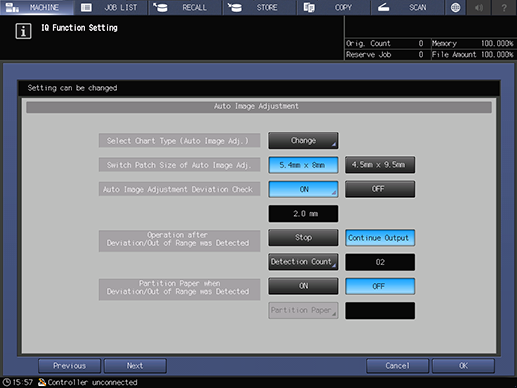Click the 2.0 mm deviation value field

303,214
